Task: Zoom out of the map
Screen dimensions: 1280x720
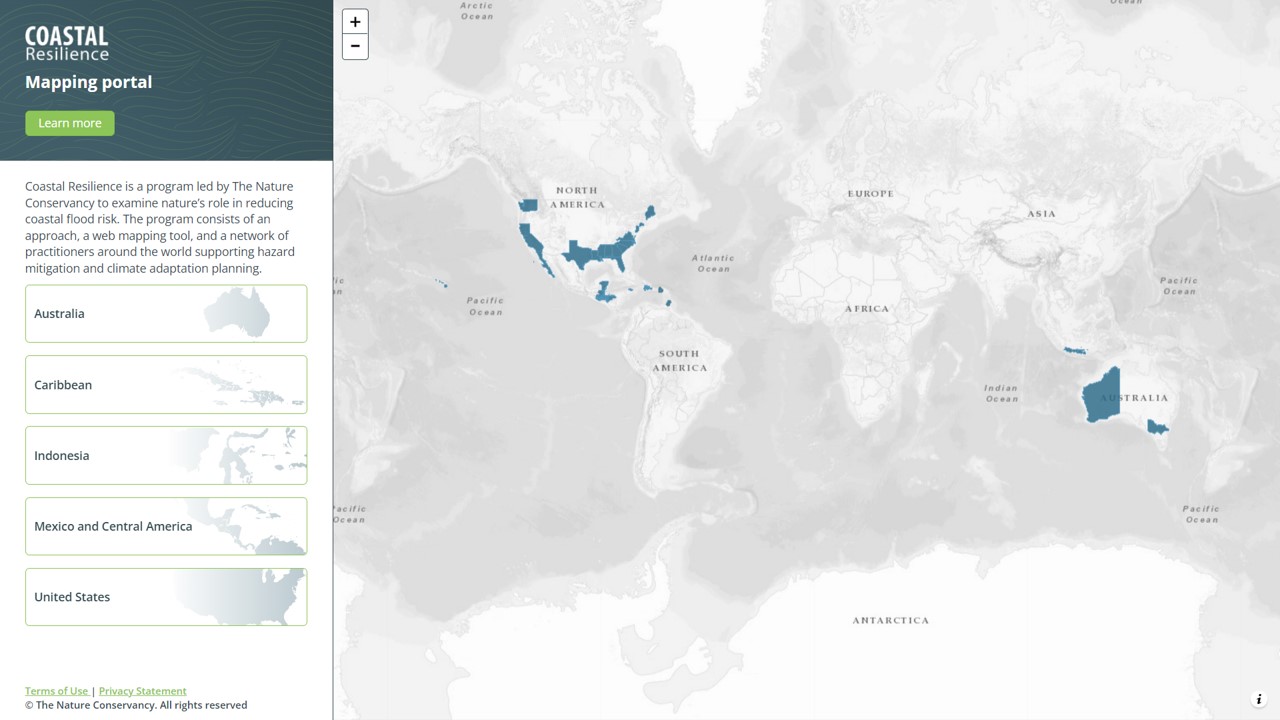Action: 355,46
